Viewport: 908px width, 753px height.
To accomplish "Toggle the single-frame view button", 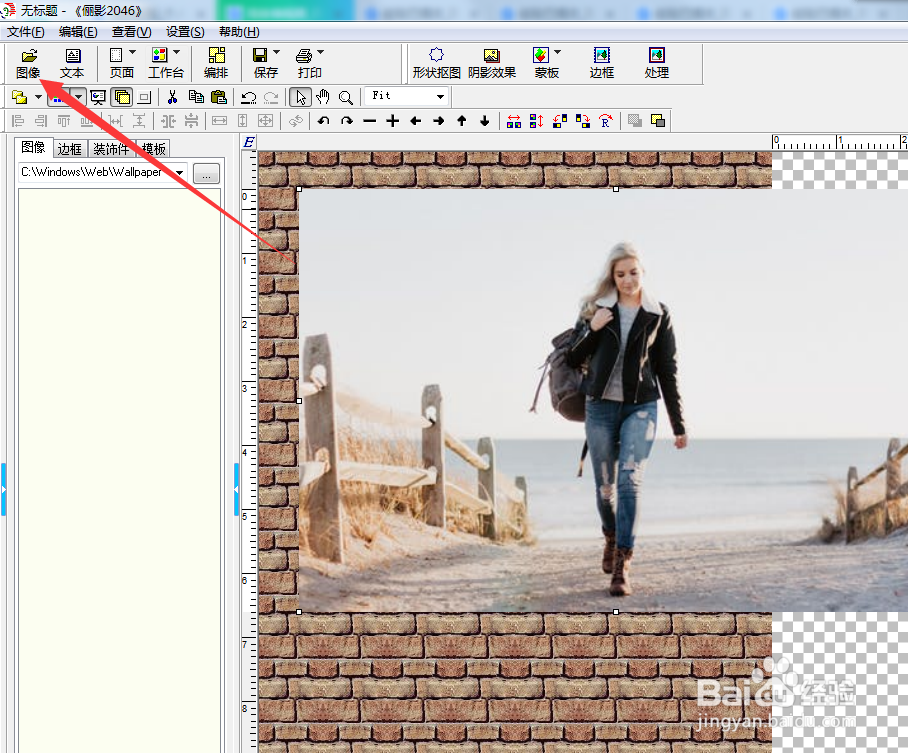I will point(145,97).
